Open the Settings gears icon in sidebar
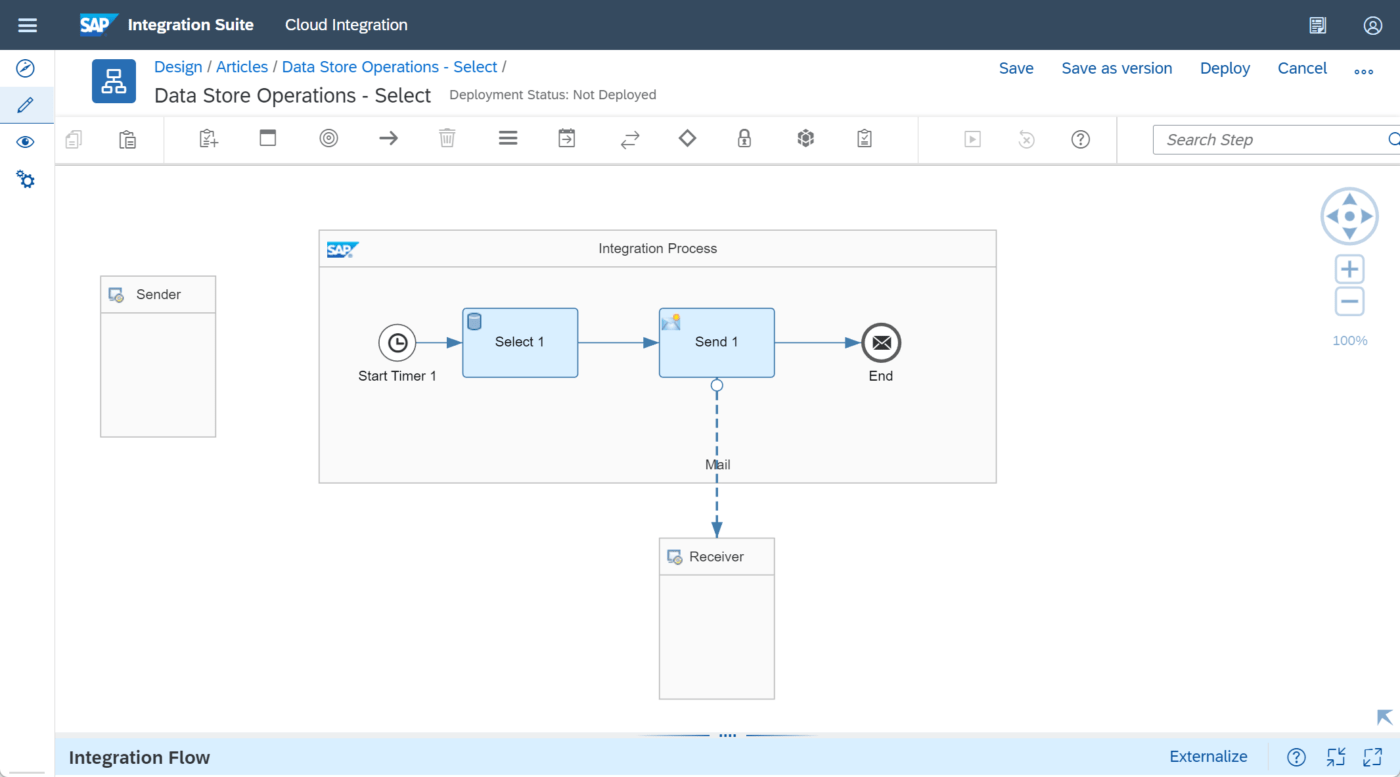 (26, 179)
